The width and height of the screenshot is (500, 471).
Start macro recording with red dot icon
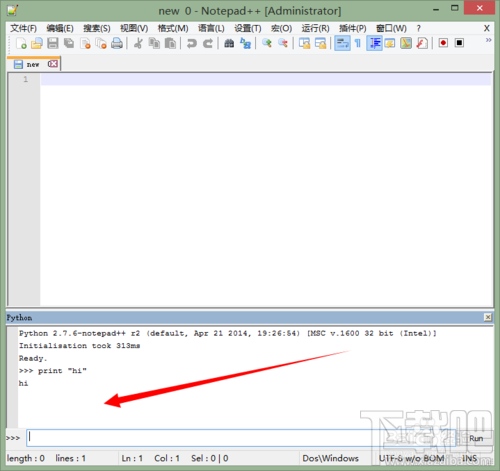[x=443, y=43]
